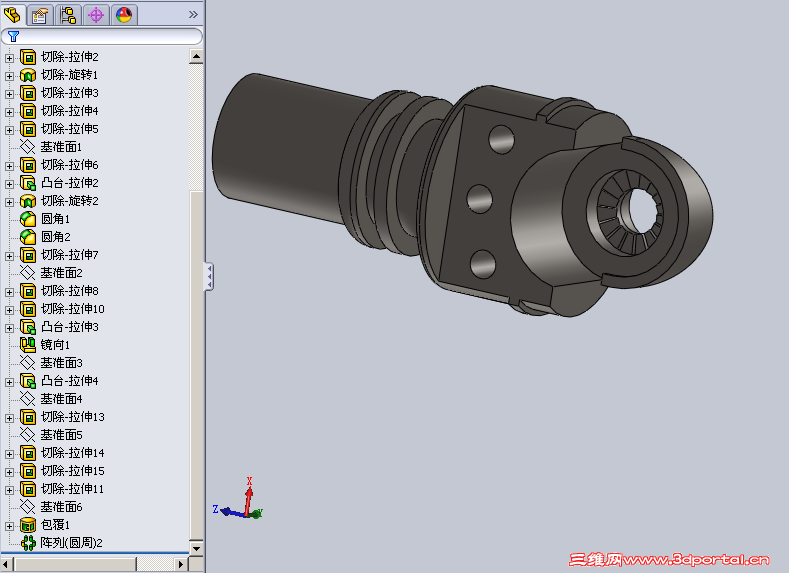Select the 切除-拉伸5 label
789x573 pixels.
(x=69, y=129)
